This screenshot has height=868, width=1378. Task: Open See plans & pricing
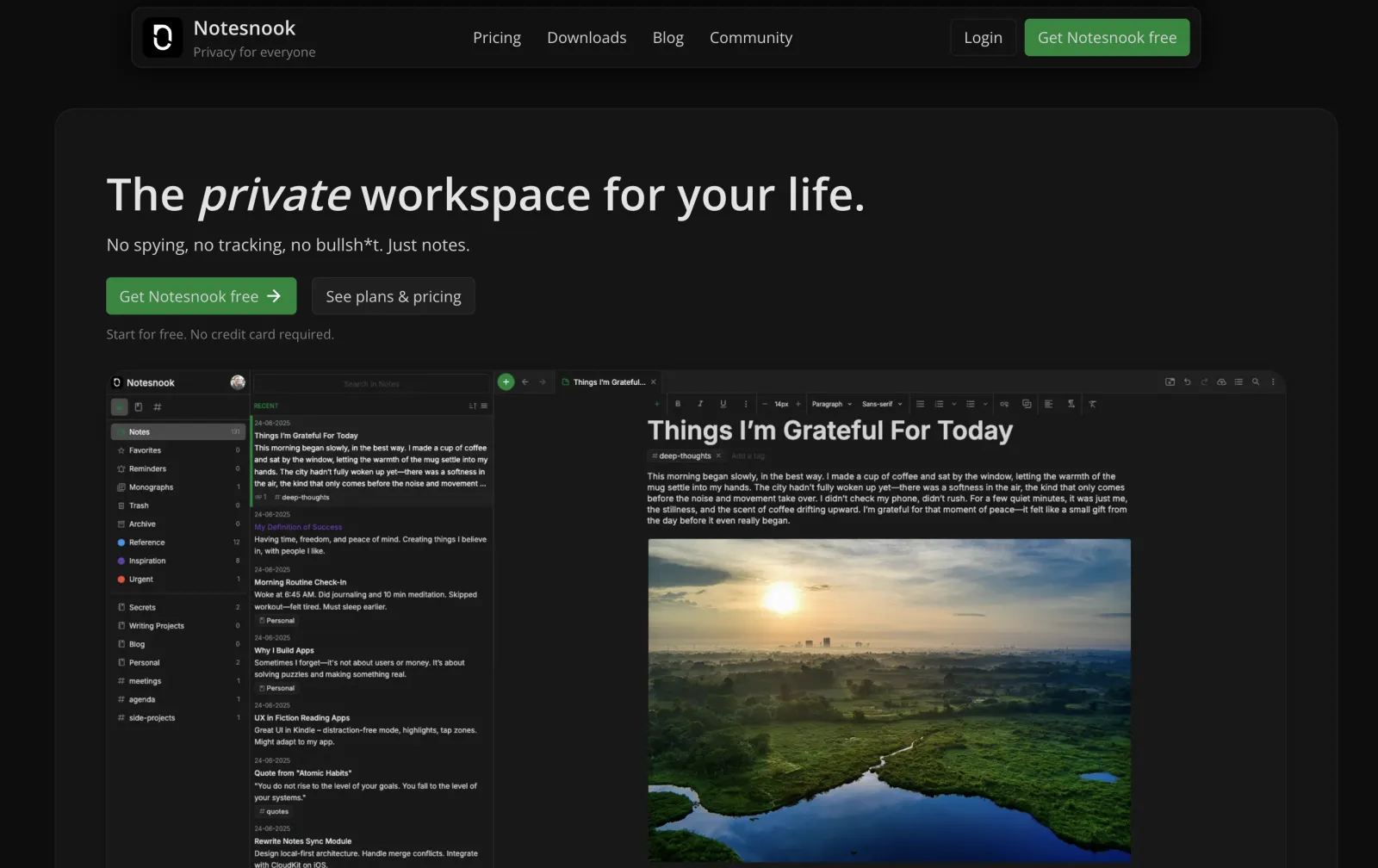394,296
